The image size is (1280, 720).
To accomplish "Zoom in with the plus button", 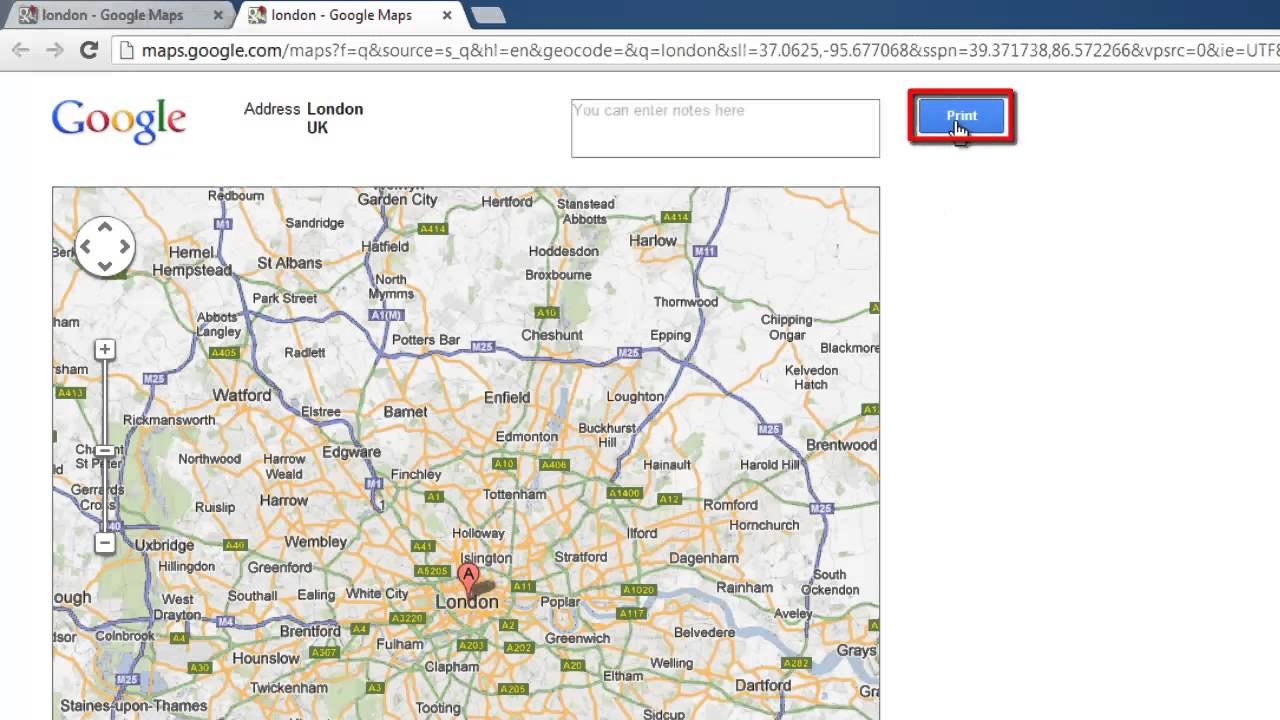I will (105, 349).
